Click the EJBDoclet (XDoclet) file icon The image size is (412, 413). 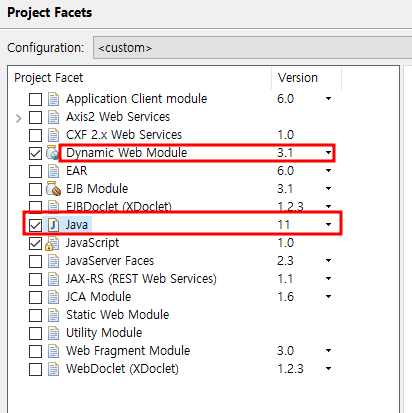pos(53,206)
